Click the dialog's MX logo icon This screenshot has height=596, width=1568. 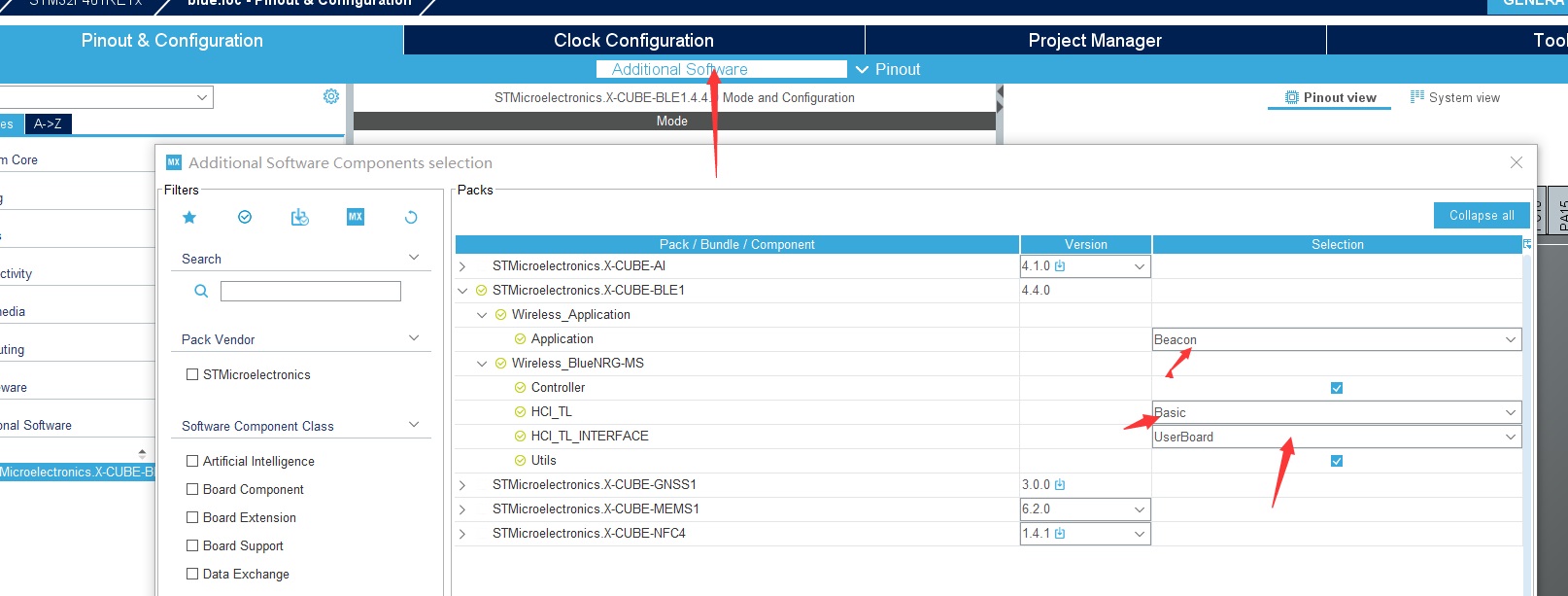(174, 162)
